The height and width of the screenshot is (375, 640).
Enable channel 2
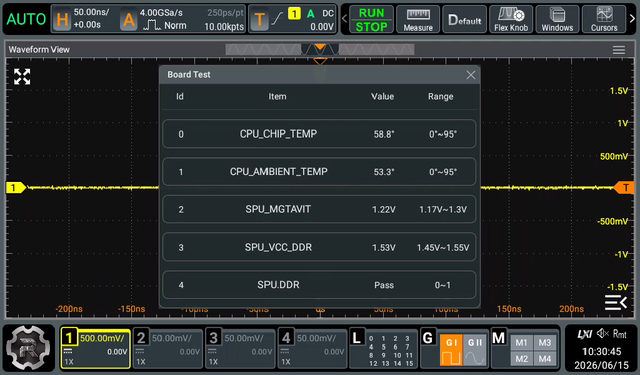168,349
